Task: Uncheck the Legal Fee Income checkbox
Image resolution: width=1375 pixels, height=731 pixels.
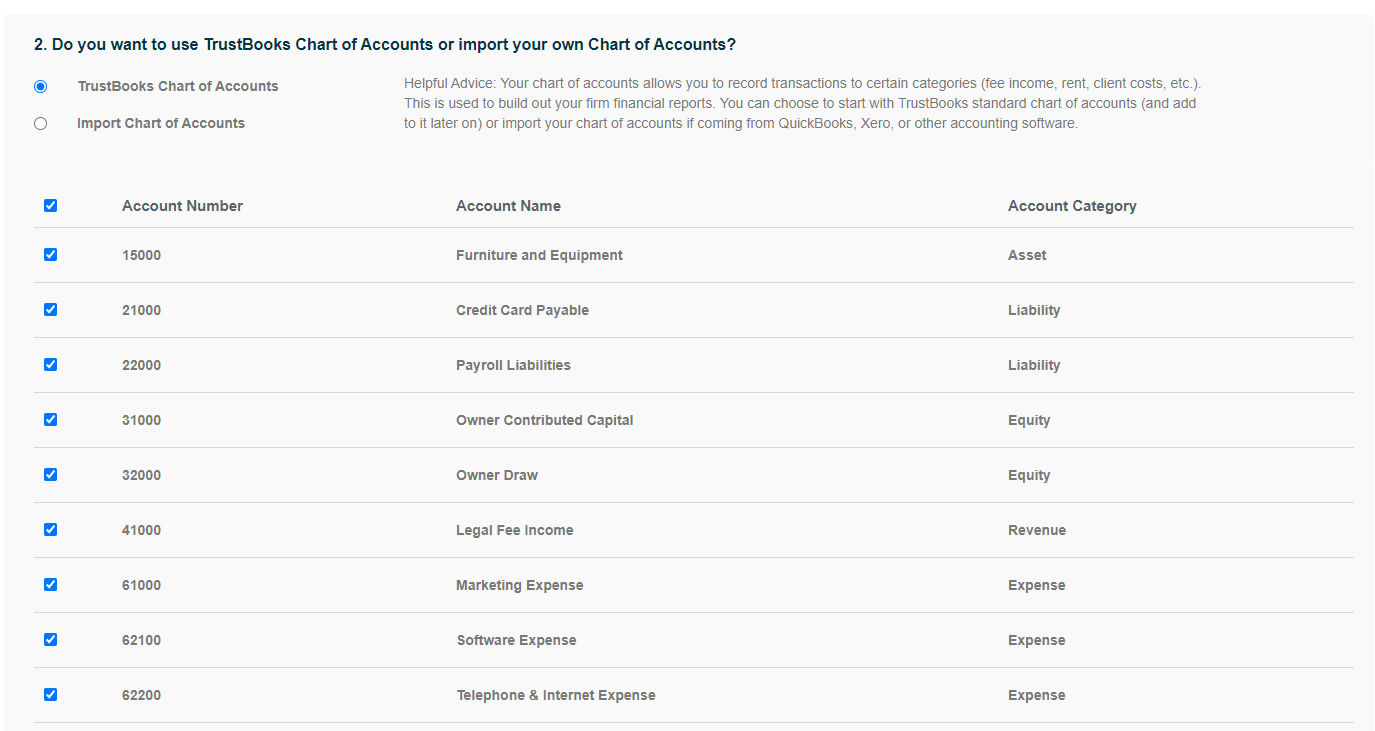Action: 50,529
